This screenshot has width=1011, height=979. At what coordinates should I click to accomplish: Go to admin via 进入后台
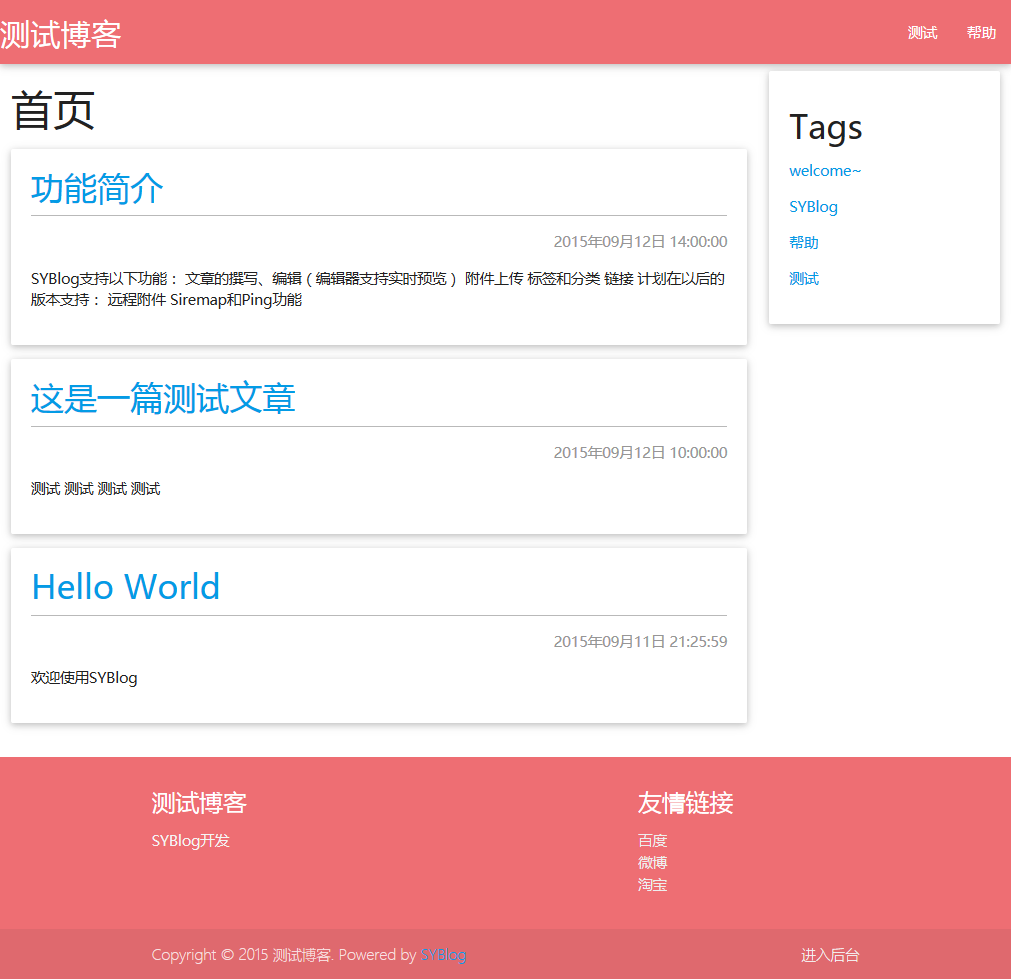(x=830, y=955)
